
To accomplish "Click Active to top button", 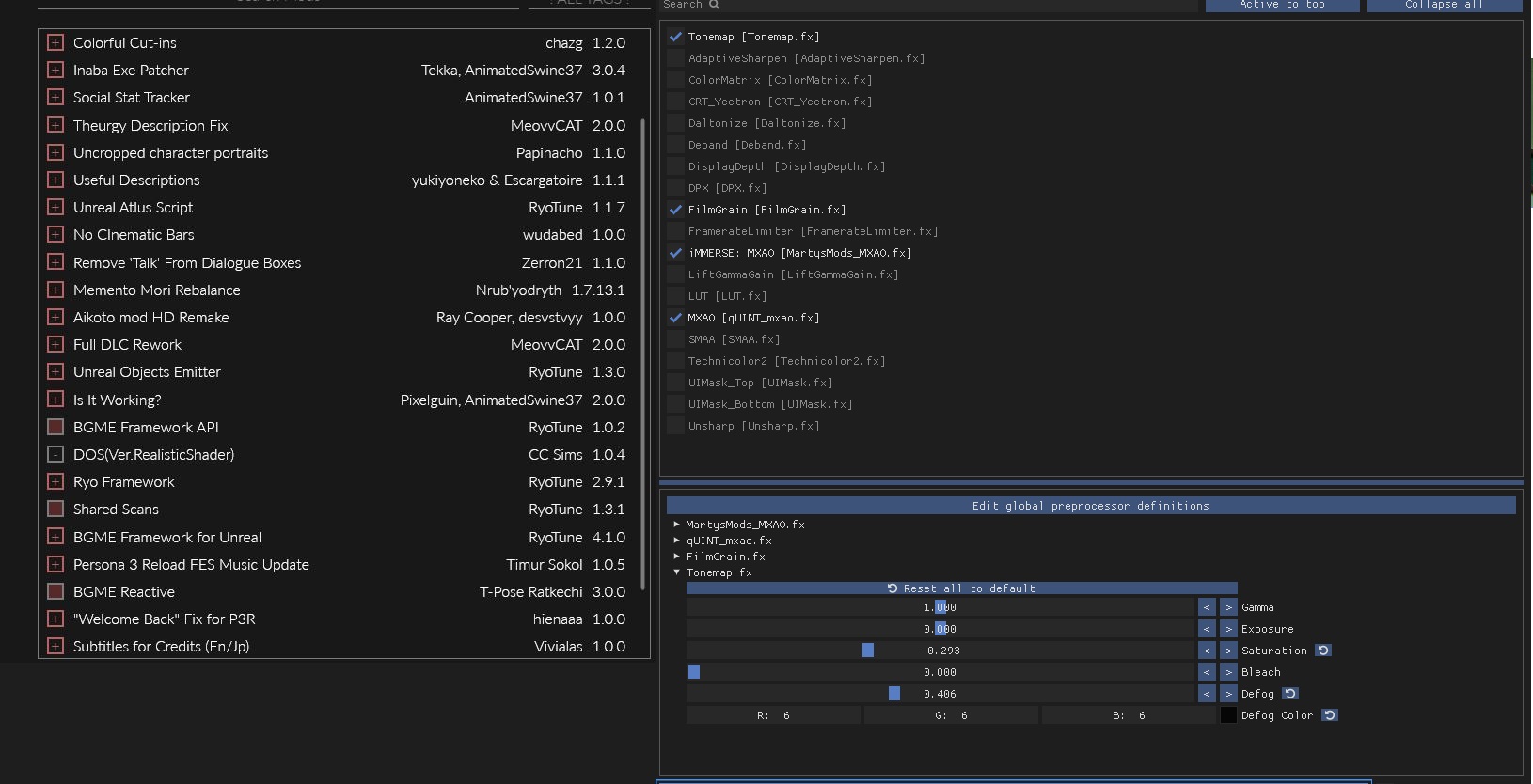I will coord(1282,5).
